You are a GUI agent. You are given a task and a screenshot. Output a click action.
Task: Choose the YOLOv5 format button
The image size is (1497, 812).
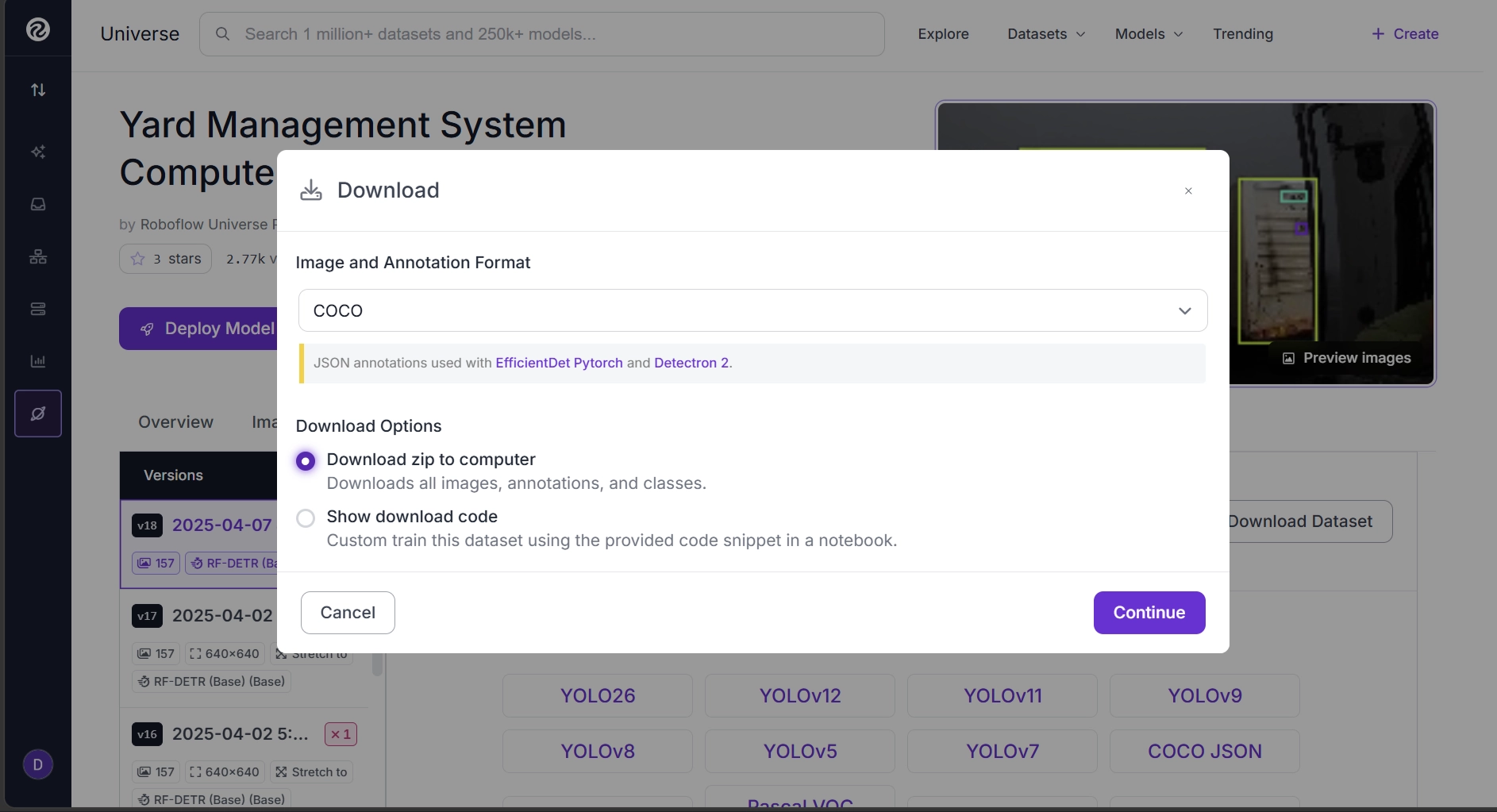tap(800, 752)
